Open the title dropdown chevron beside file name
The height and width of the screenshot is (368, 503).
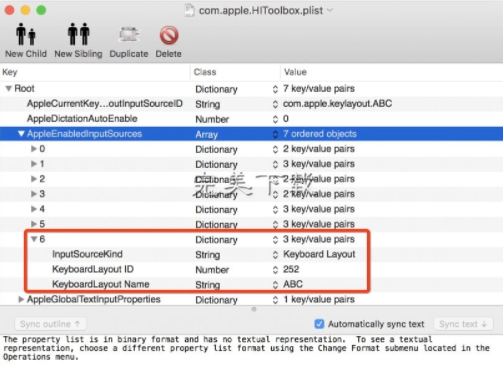pyautogui.click(x=330, y=10)
